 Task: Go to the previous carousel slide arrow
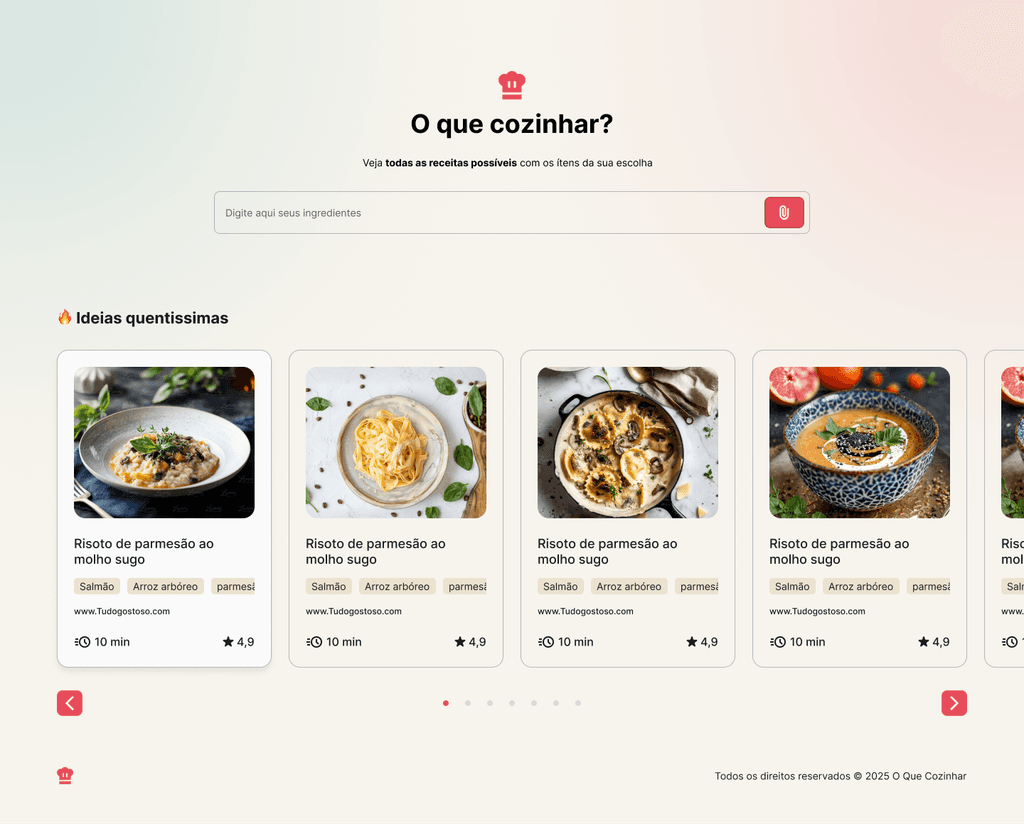pos(70,703)
